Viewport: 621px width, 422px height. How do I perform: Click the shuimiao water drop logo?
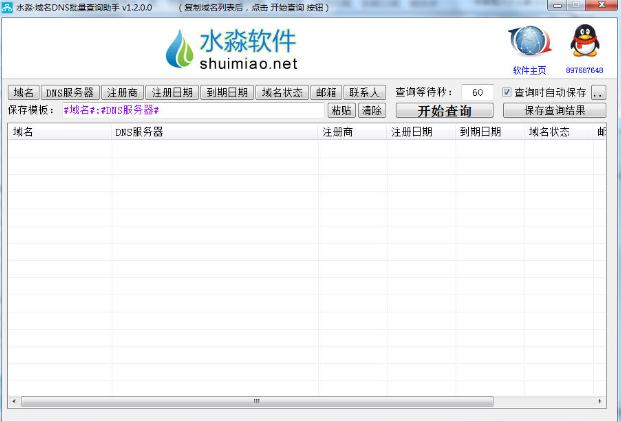coord(181,49)
